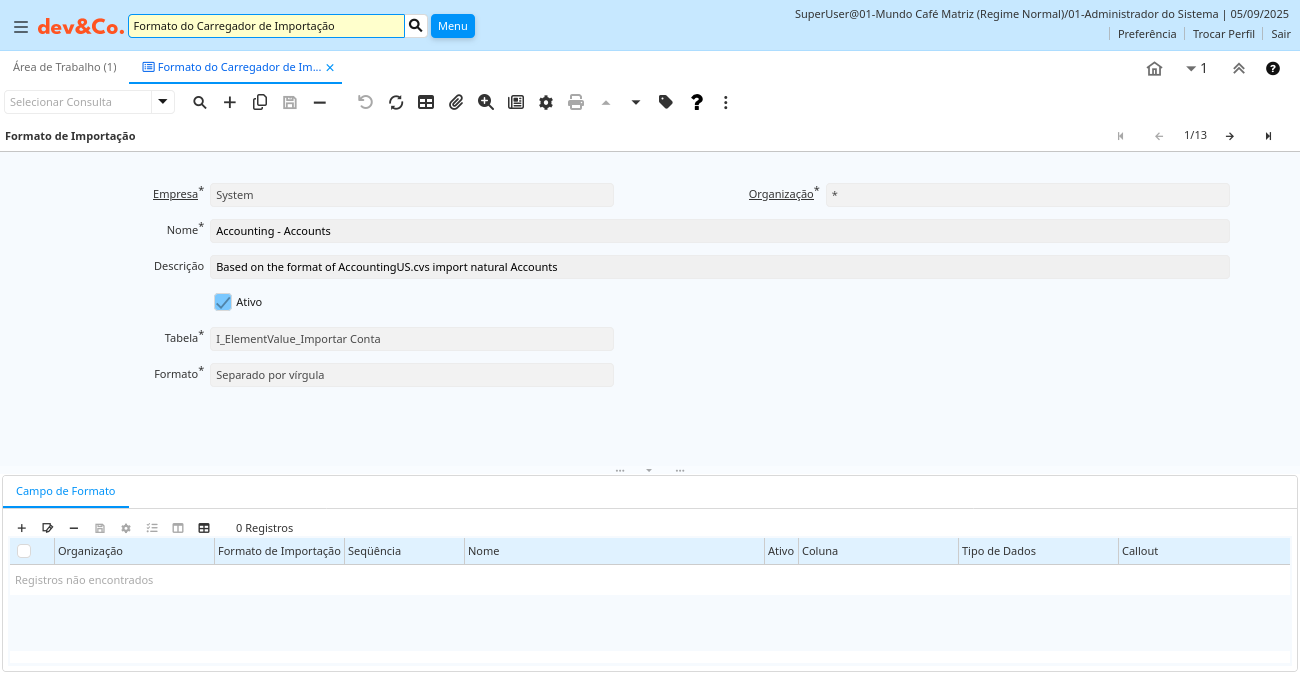Image resolution: width=1300 pixels, height=674 pixels.
Task: Click the refresh icon in main toolbar
Action: 396,102
